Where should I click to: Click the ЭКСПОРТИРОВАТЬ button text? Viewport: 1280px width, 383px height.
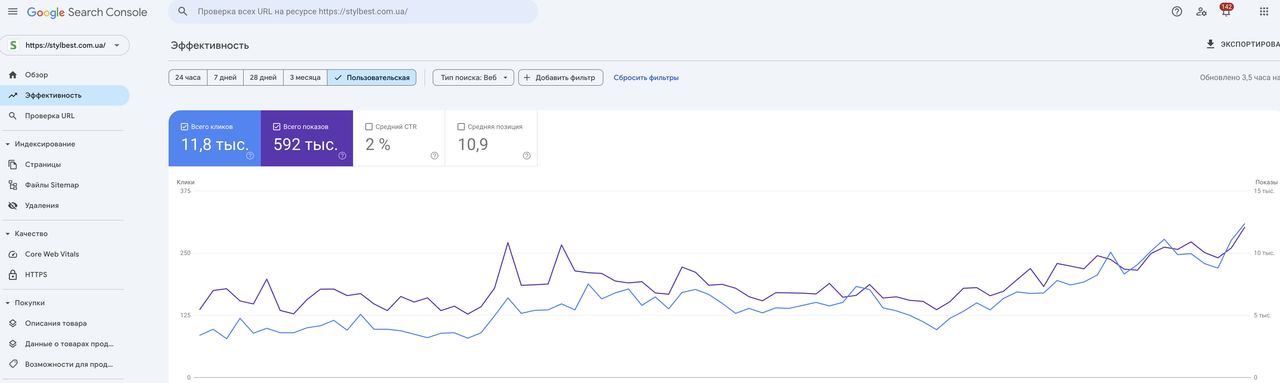(x=1250, y=44)
